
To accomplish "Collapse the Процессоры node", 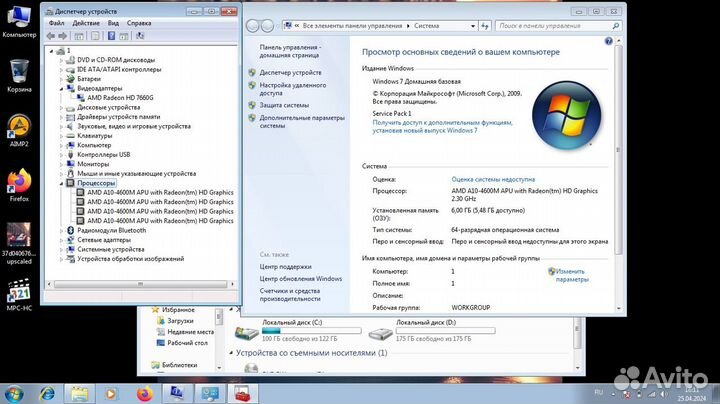I will coord(61,183).
